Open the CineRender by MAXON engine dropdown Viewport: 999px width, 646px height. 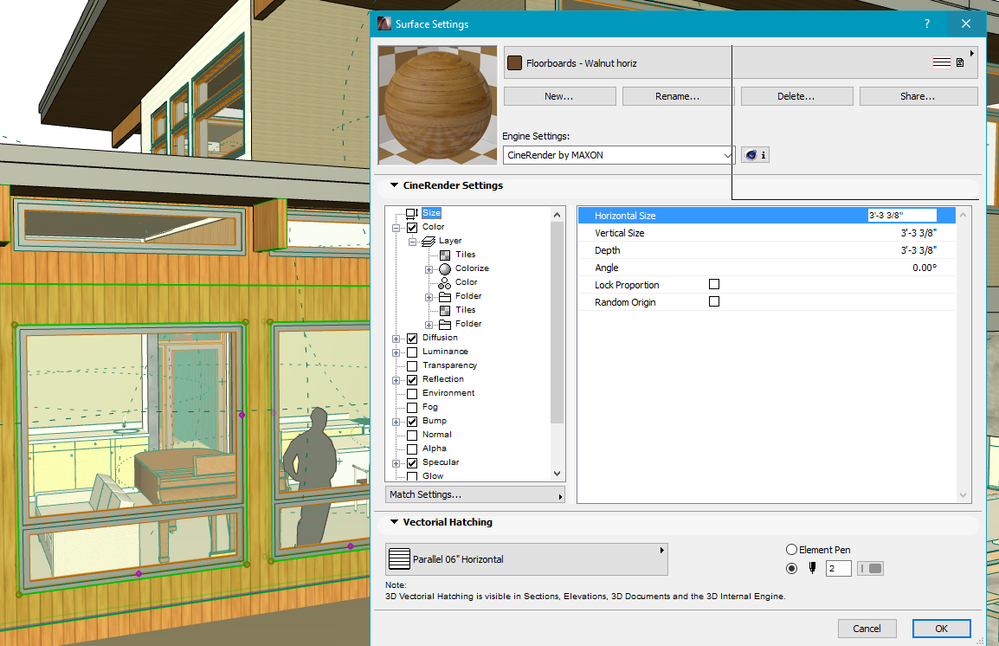point(619,155)
